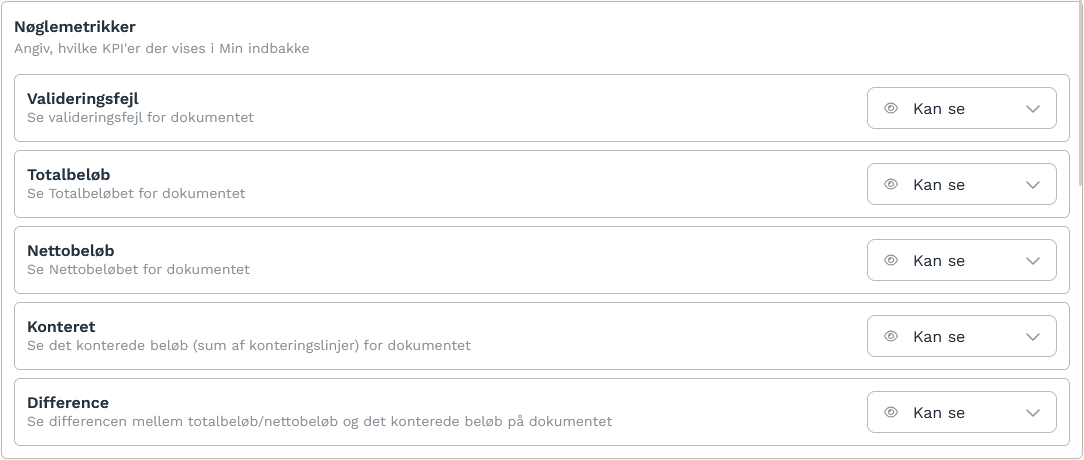The height and width of the screenshot is (460, 1084).
Task: Expand the Totalbeløb dropdown chevron
Action: 1033,185
